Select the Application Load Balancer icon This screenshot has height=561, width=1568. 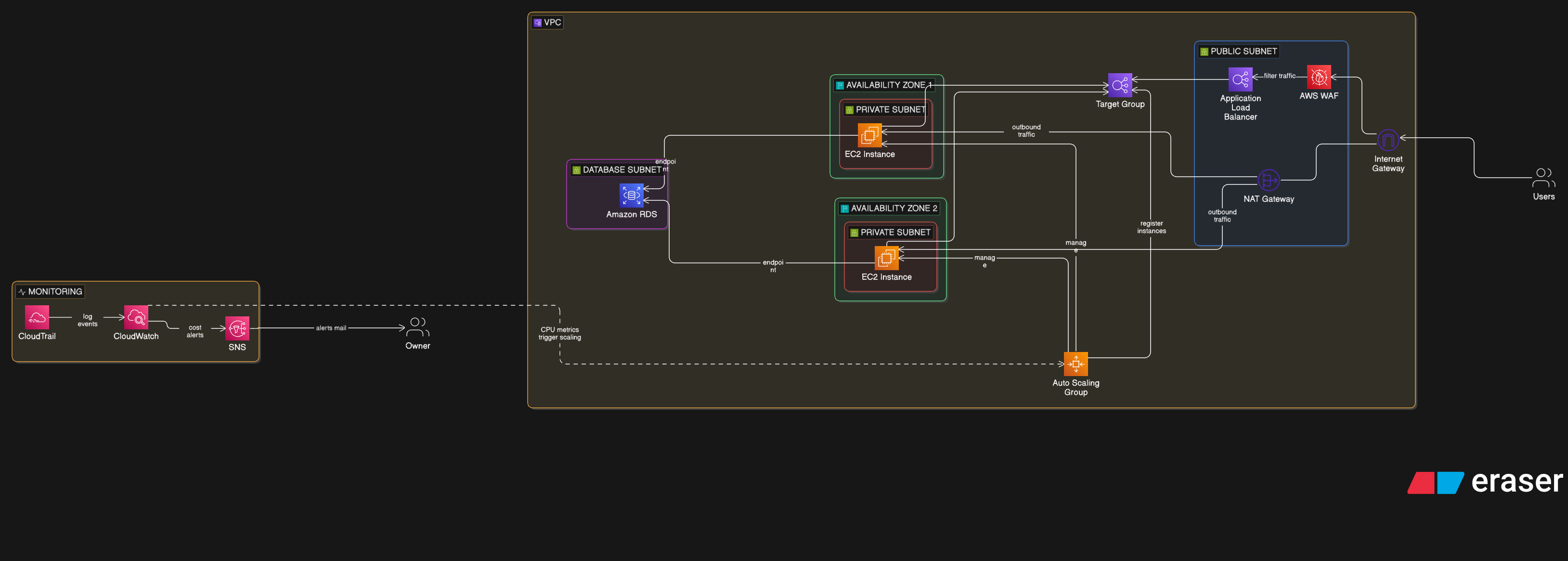(1241, 79)
